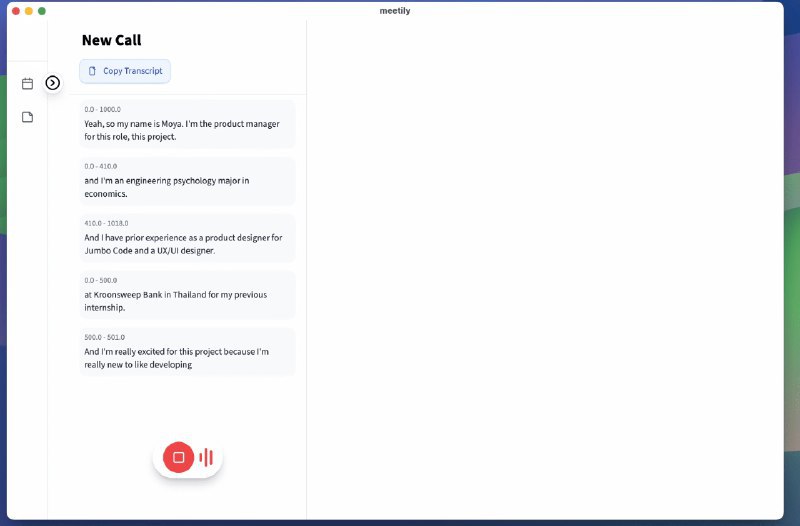The image size is (800, 526).
Task: Expand the sidebar with the chevron arrow
Action: [53, 83]
